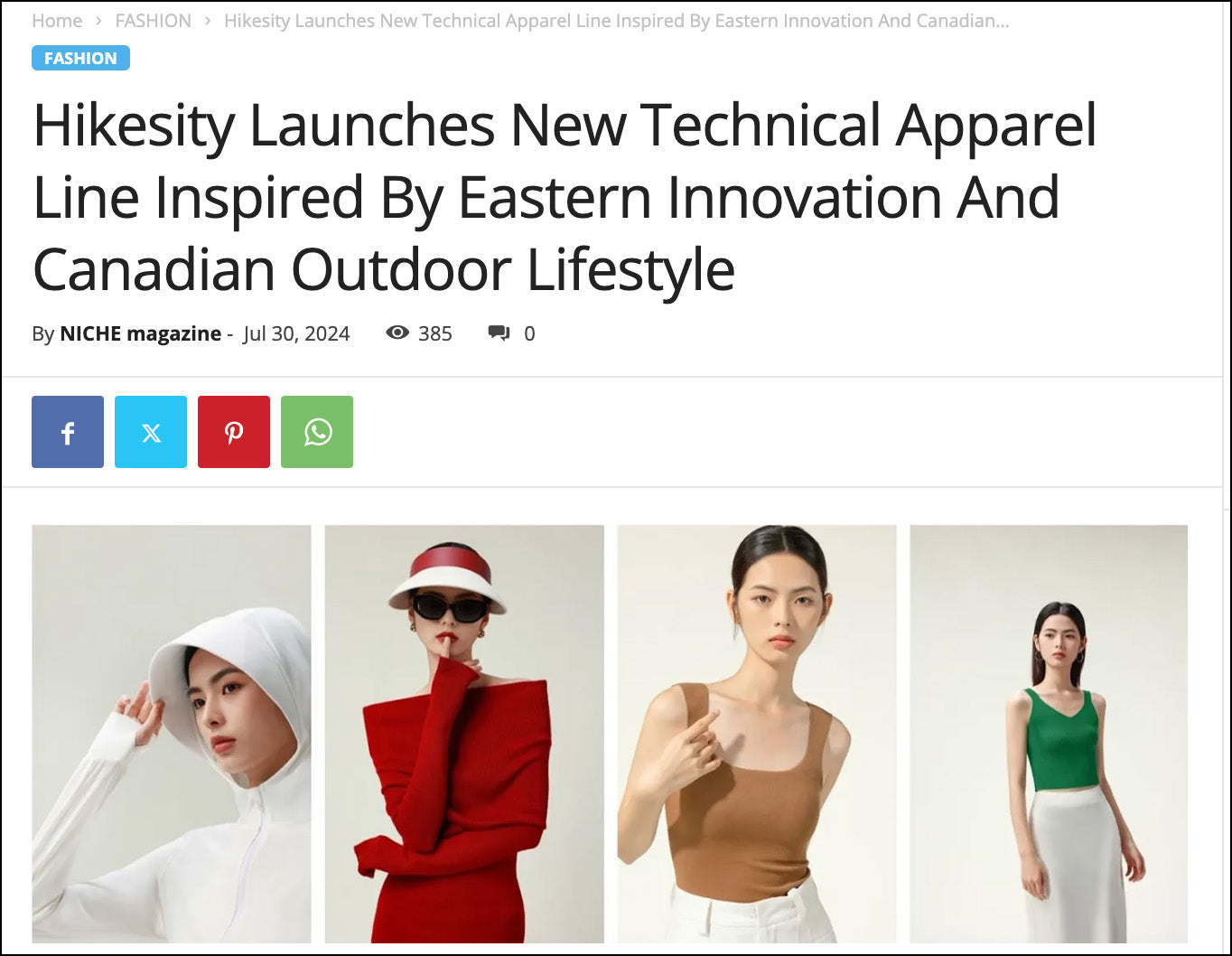Share the article on X
The width and height of the screenshot is (1232, 956).
151,432
